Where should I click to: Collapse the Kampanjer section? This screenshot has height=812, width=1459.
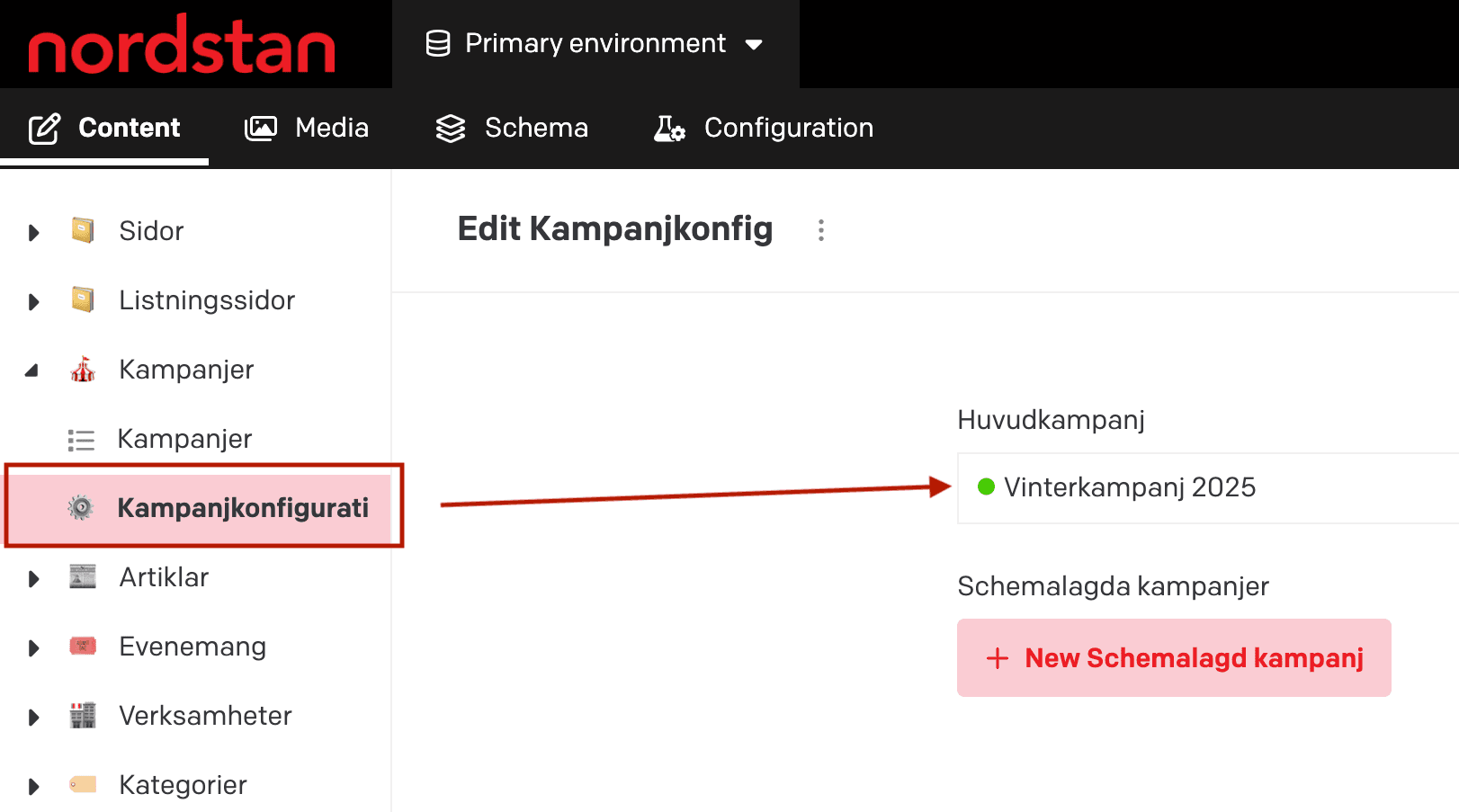pos(33,370)
